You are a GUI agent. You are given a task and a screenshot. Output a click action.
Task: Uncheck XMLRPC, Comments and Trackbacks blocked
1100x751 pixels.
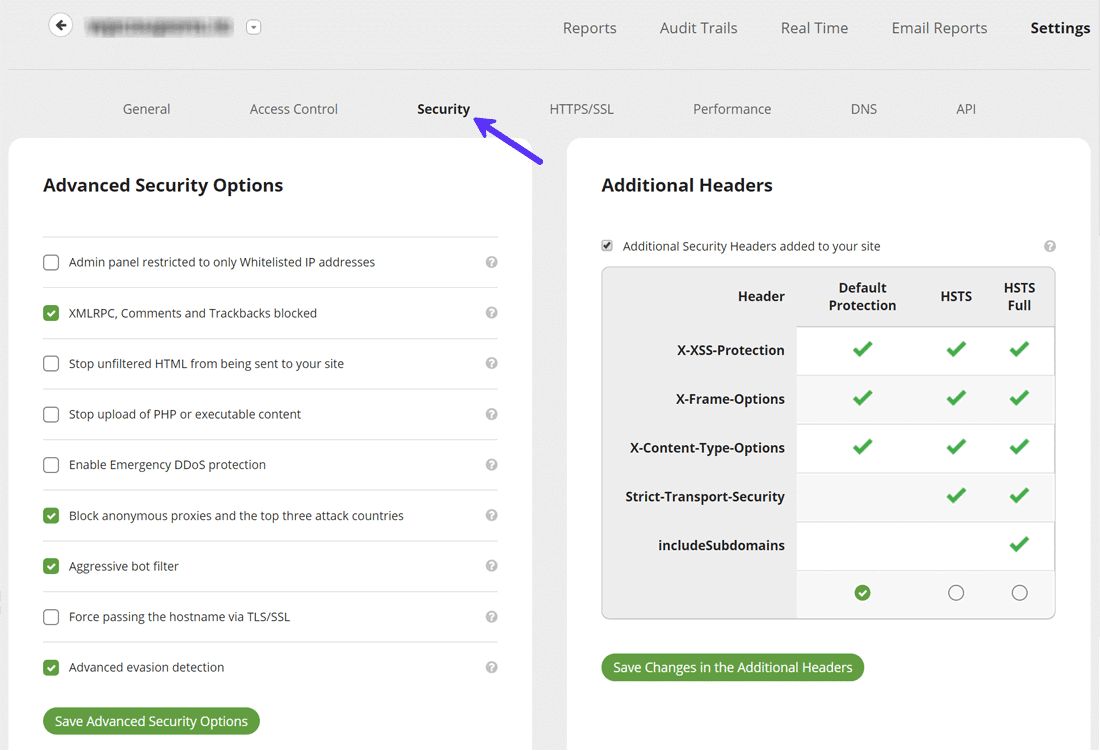(51, 313)
